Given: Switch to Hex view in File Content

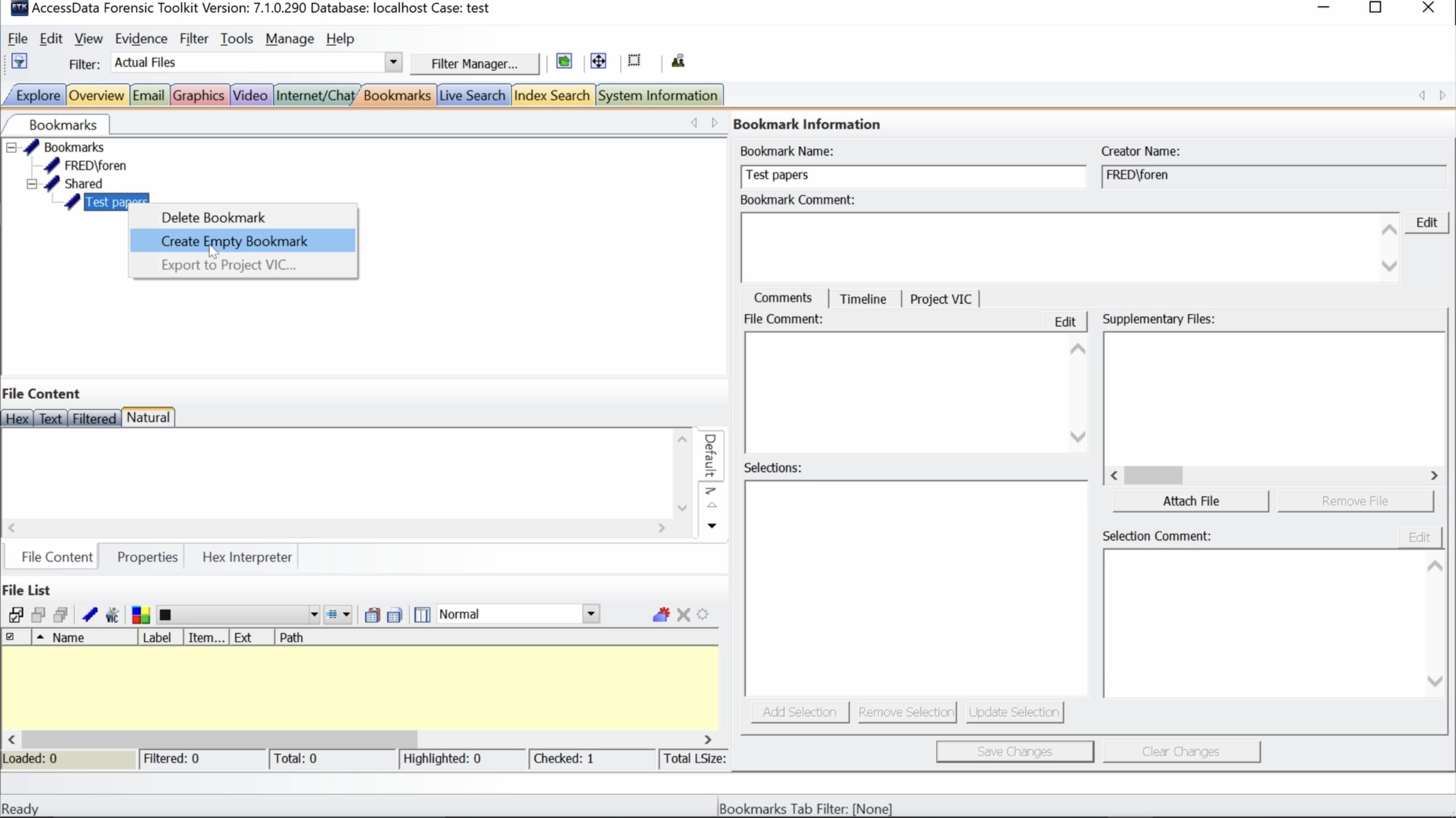Looking at the screenshot, I should (x=17, y=418).
